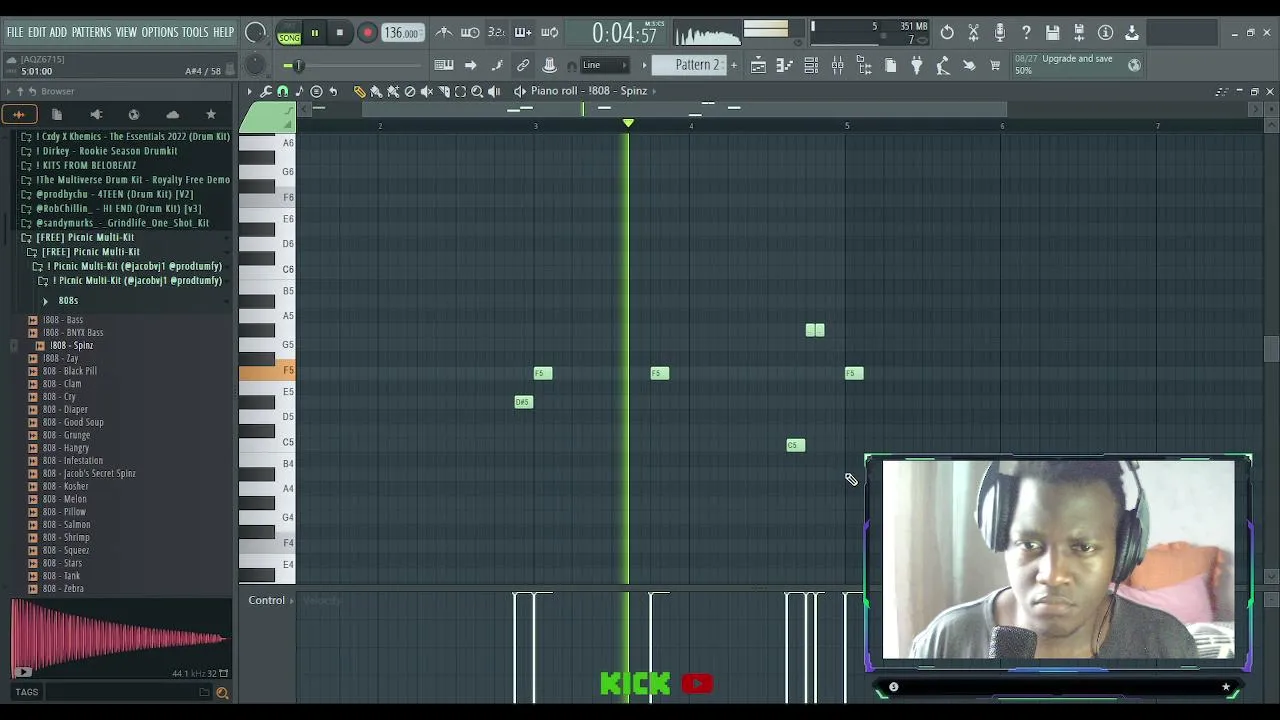The width and height of the screenshot is (1280, 720).
Task: Click the undo history icon
Action: (947, 33)
